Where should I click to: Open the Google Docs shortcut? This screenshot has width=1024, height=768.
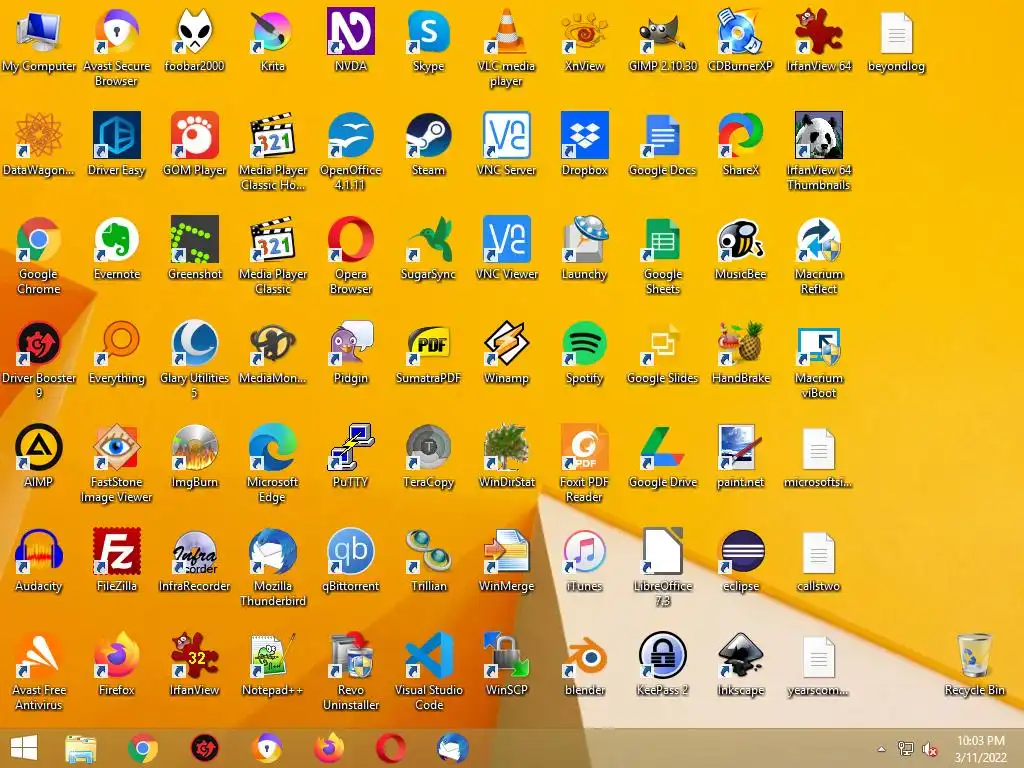662,135
